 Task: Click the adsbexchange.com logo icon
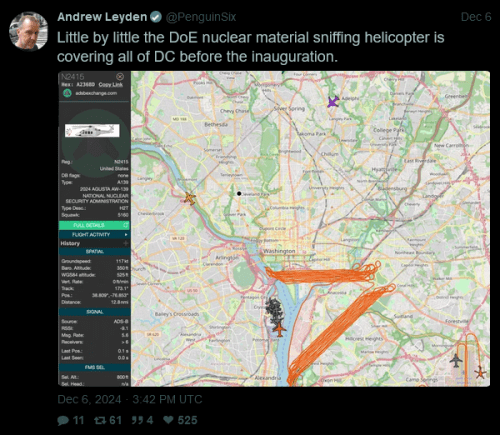click(68, 93)
